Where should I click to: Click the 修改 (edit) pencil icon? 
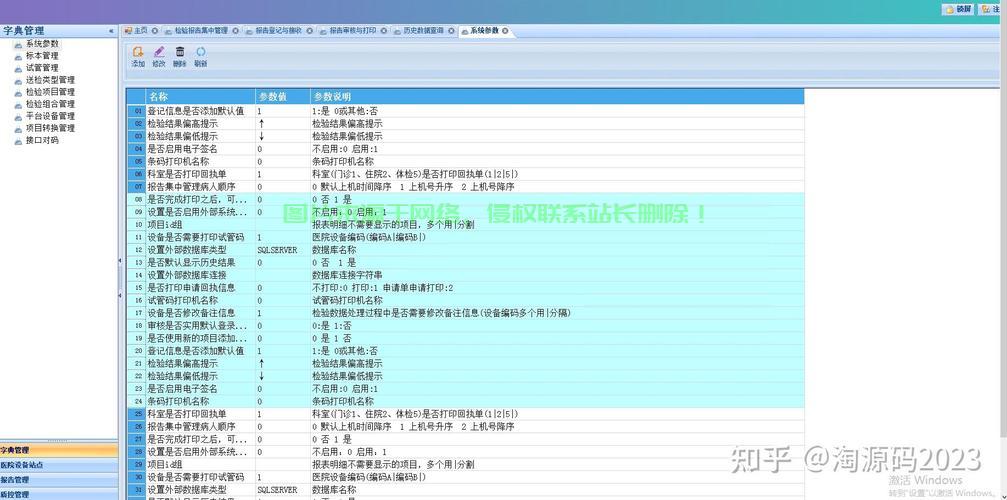159,52
